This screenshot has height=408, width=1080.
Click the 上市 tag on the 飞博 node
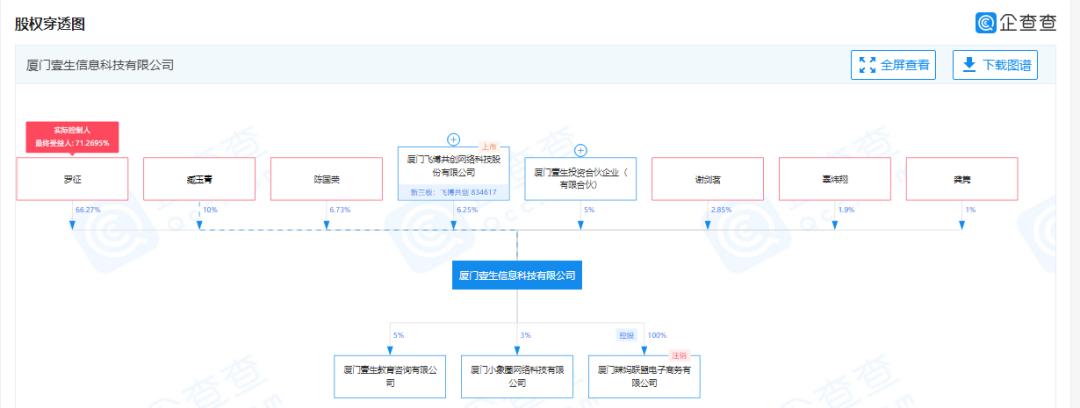tap(488, 147)
